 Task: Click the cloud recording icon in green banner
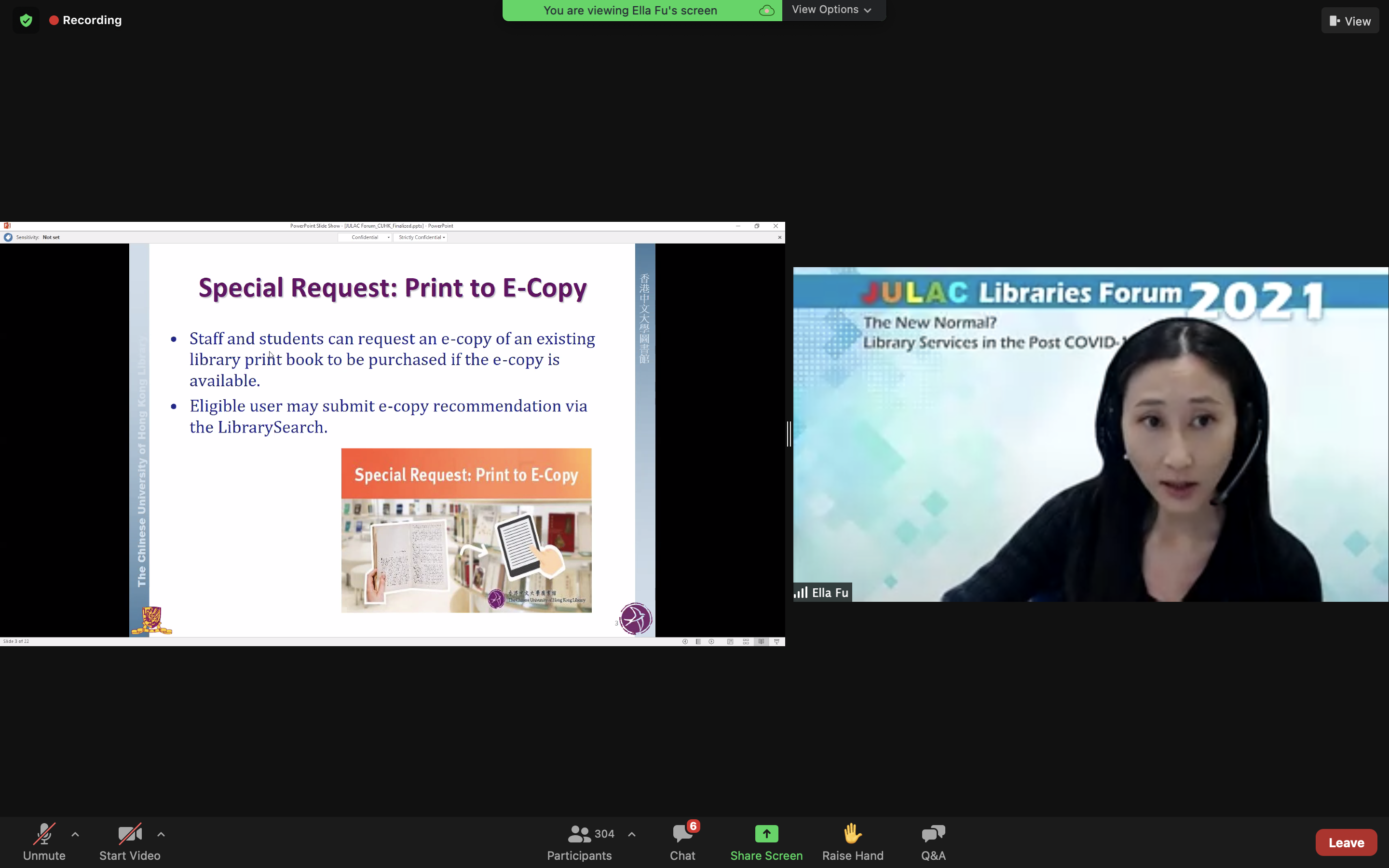pos(766,10)
